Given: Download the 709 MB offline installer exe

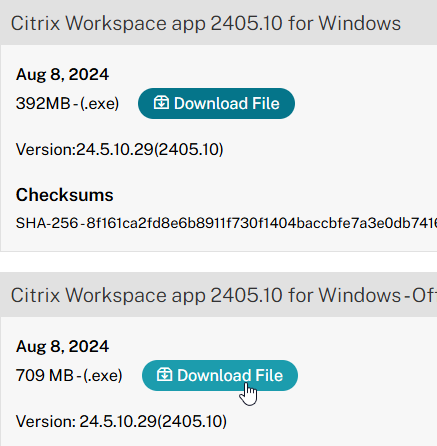Looking at the screenshot, I should pos(220,375).
